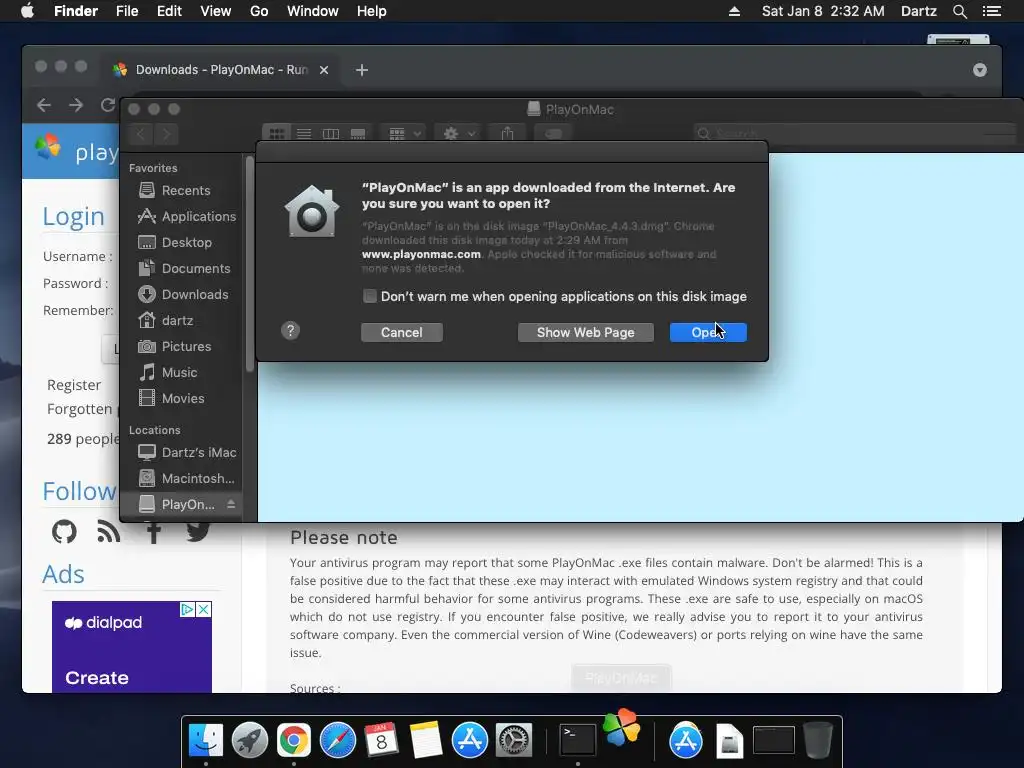The width and height of the screenshot is (1024, 768).
Task: Select the Downloads - PlayOnMac tab
Action: [x=221, y=70]
